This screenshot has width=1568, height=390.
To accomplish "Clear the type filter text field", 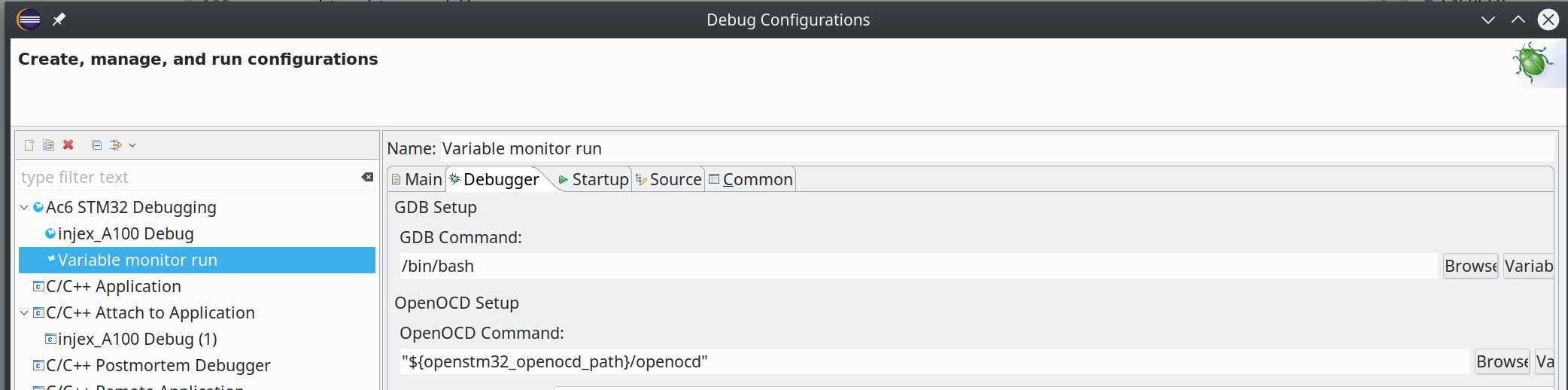I will pos(367,178).
